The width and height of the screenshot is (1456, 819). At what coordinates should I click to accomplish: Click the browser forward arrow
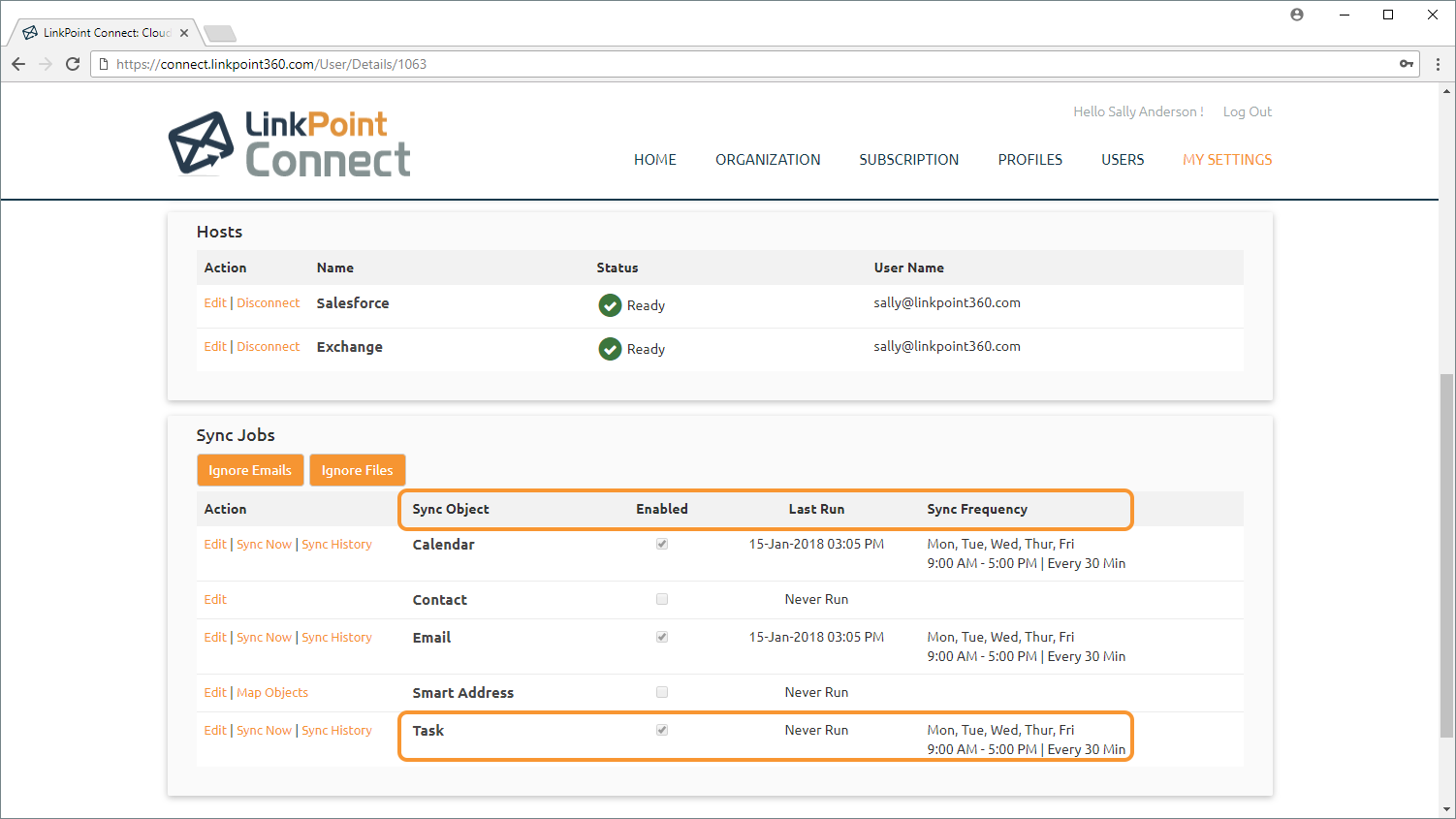click(46, 64)
